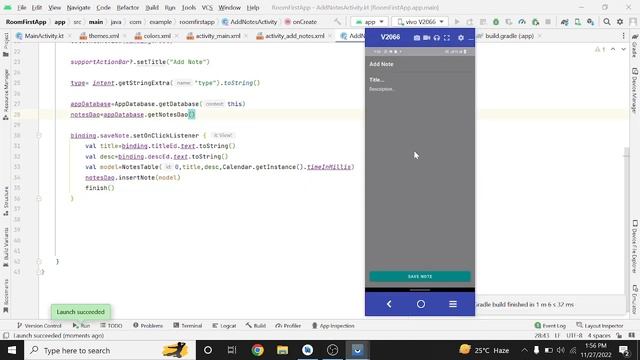Open the Terminal tool window

[188, 326]
